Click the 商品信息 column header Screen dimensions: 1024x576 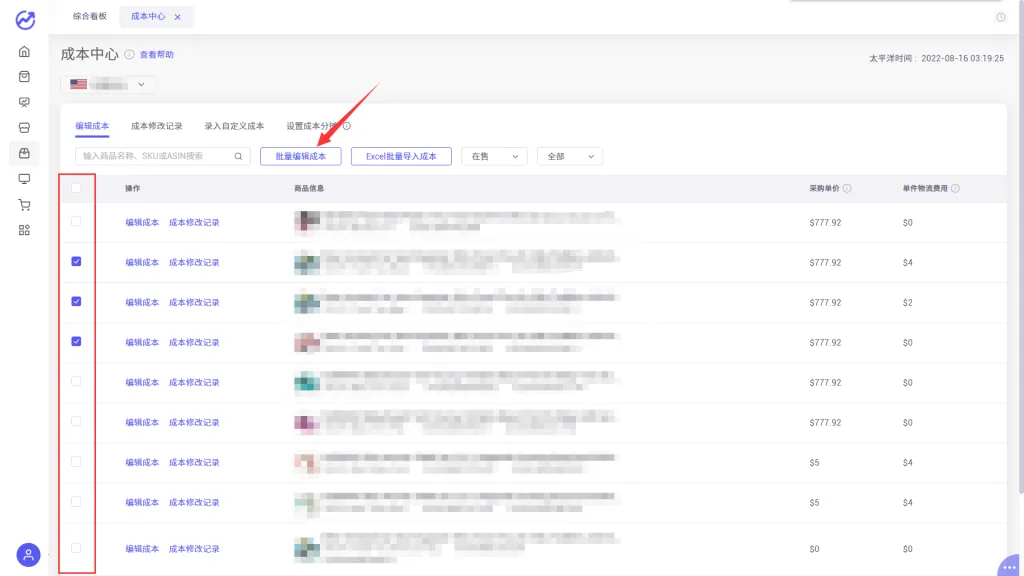pos(309,188)
